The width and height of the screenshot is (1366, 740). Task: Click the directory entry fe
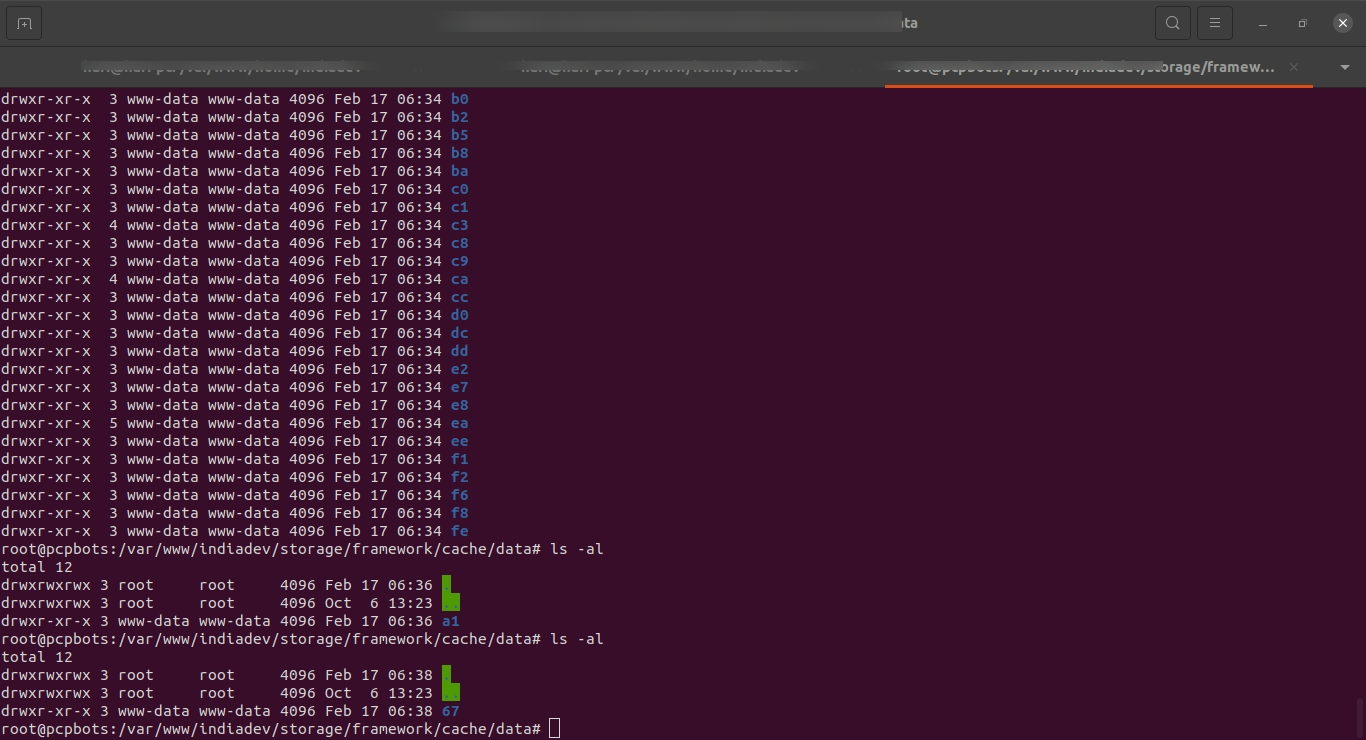coord(459,531)
